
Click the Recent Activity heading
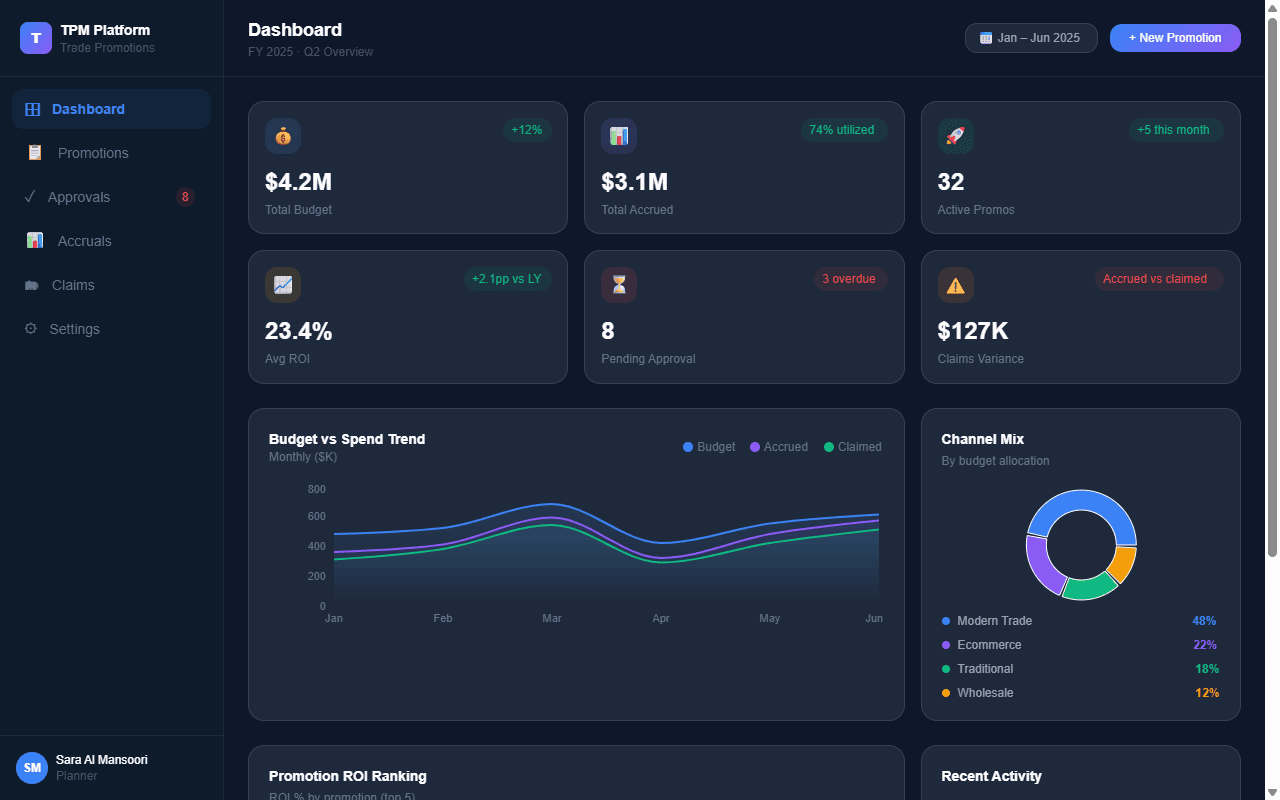[x=992, y=776]
